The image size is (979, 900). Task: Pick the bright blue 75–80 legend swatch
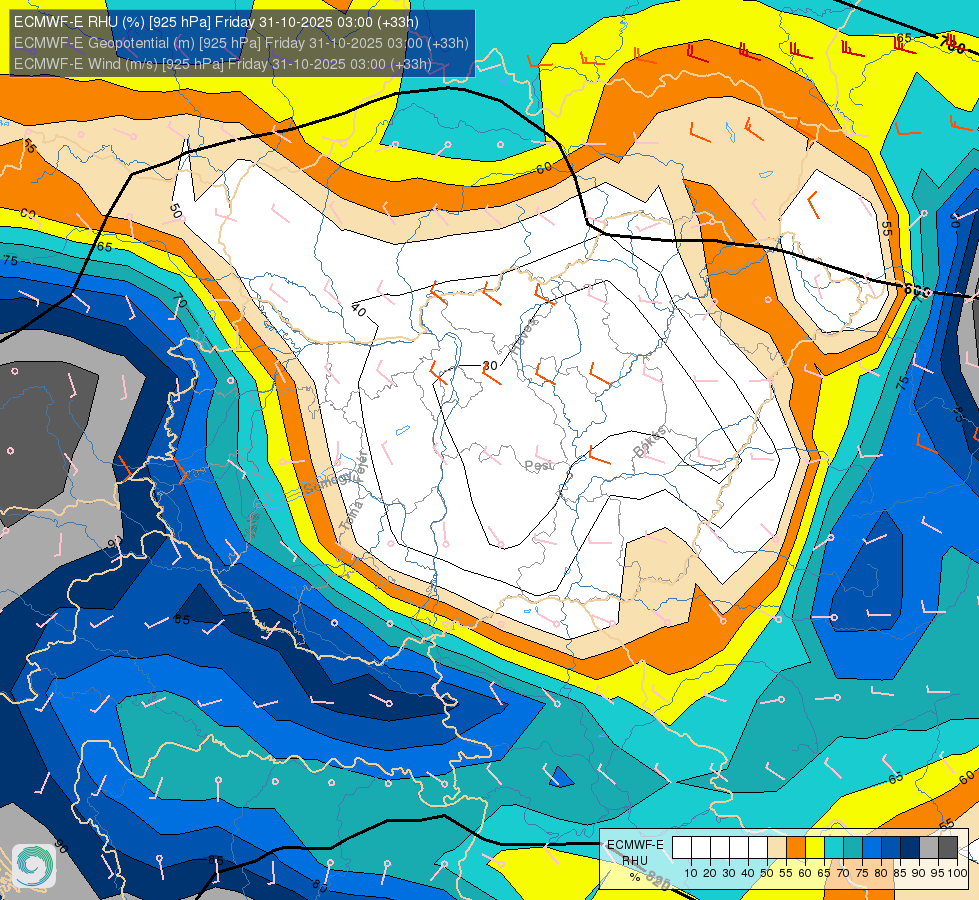tap(872, 847)
